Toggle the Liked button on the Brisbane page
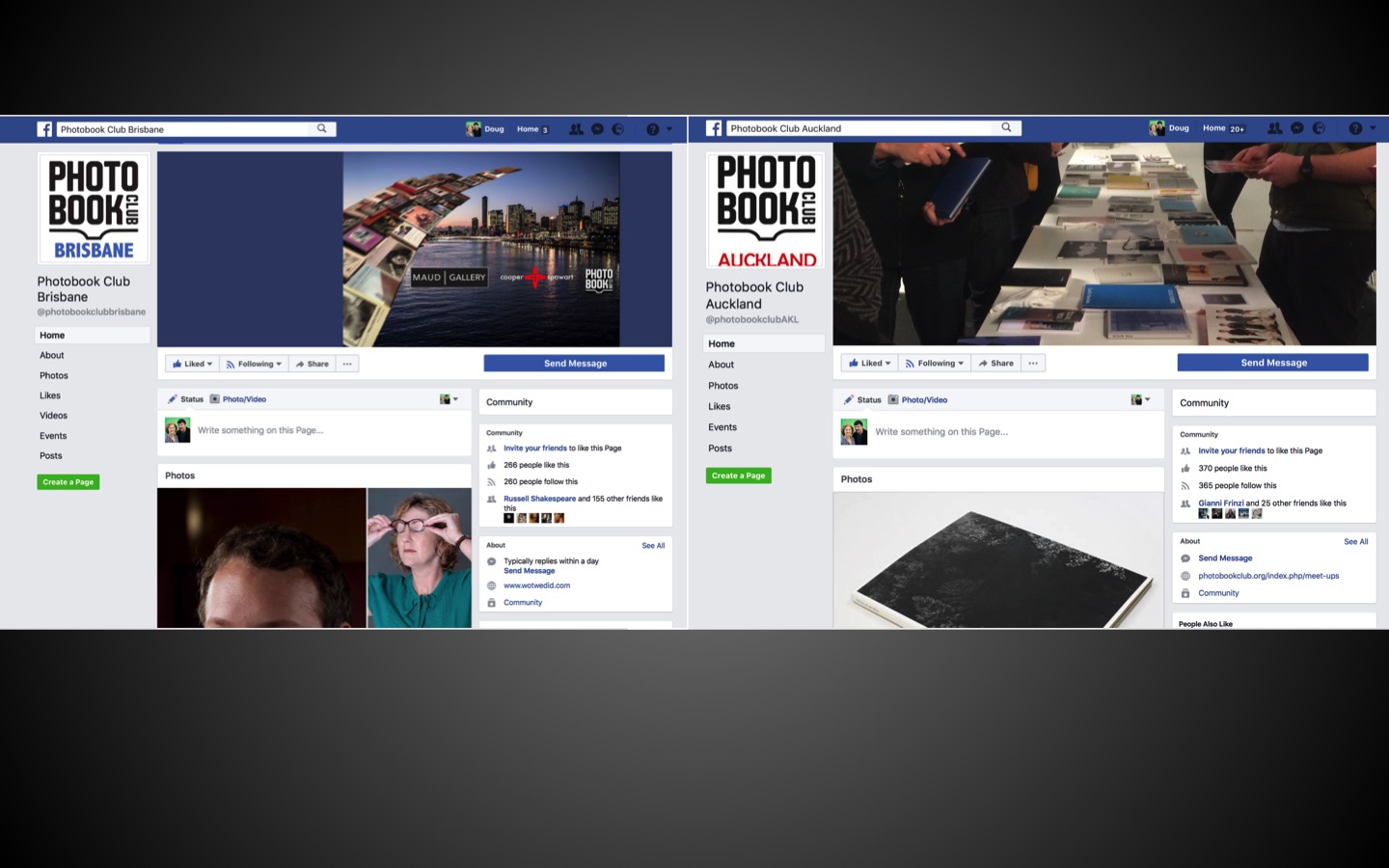Viewport: 1389px width, 868px height. (x=192, y=364)
